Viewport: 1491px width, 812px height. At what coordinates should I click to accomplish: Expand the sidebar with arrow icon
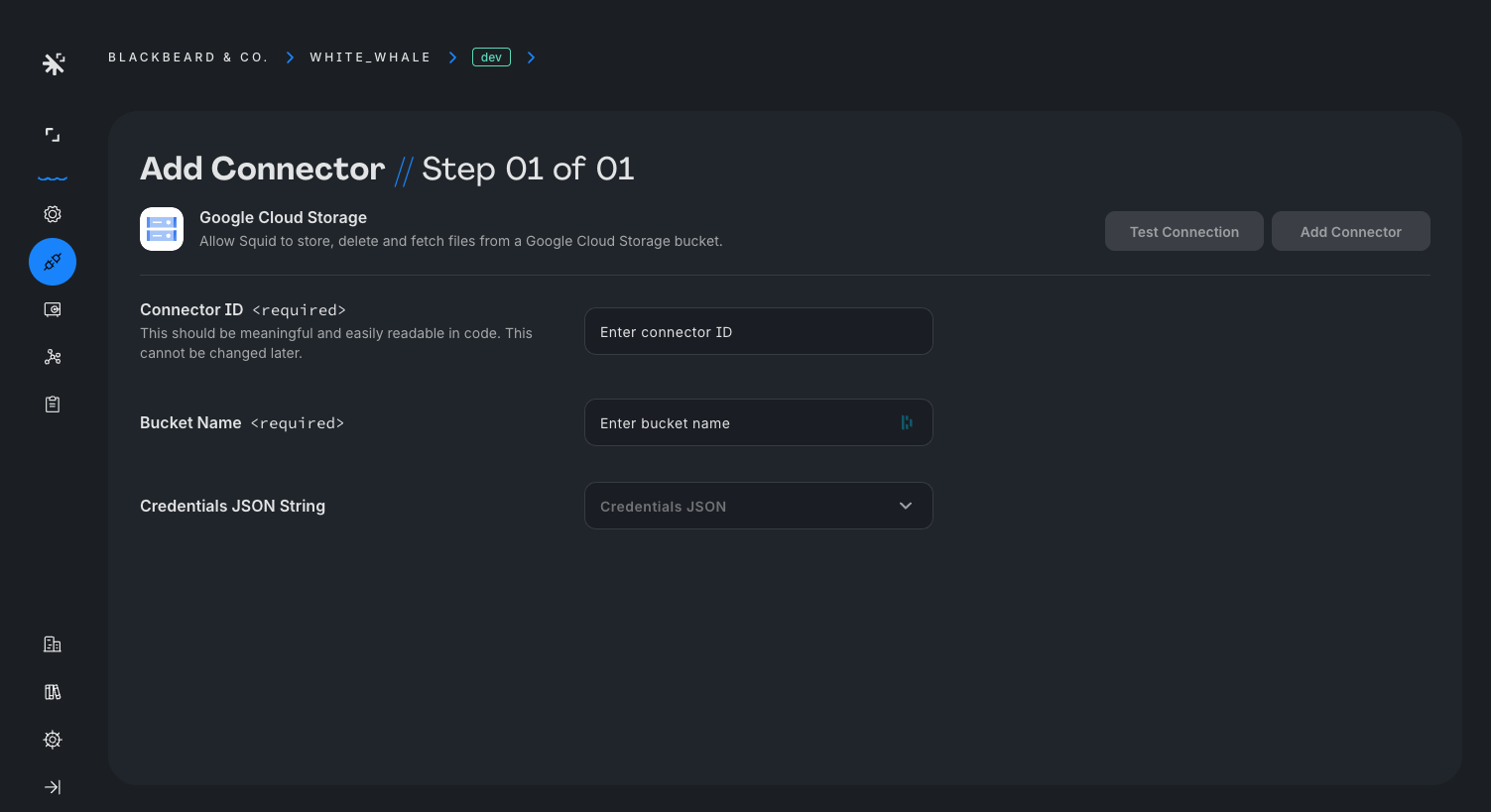(x=53, y=787)
